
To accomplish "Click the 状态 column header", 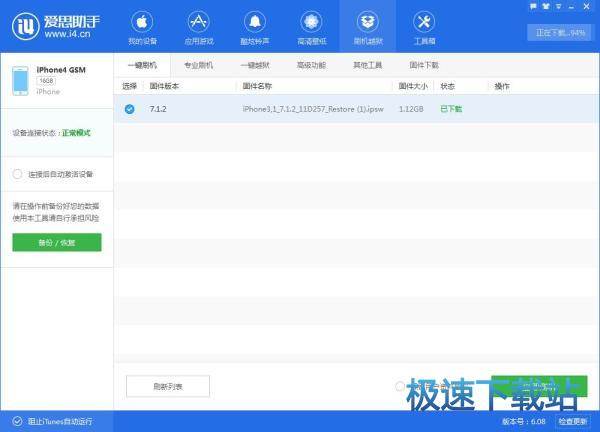I will tap(448, 86).
